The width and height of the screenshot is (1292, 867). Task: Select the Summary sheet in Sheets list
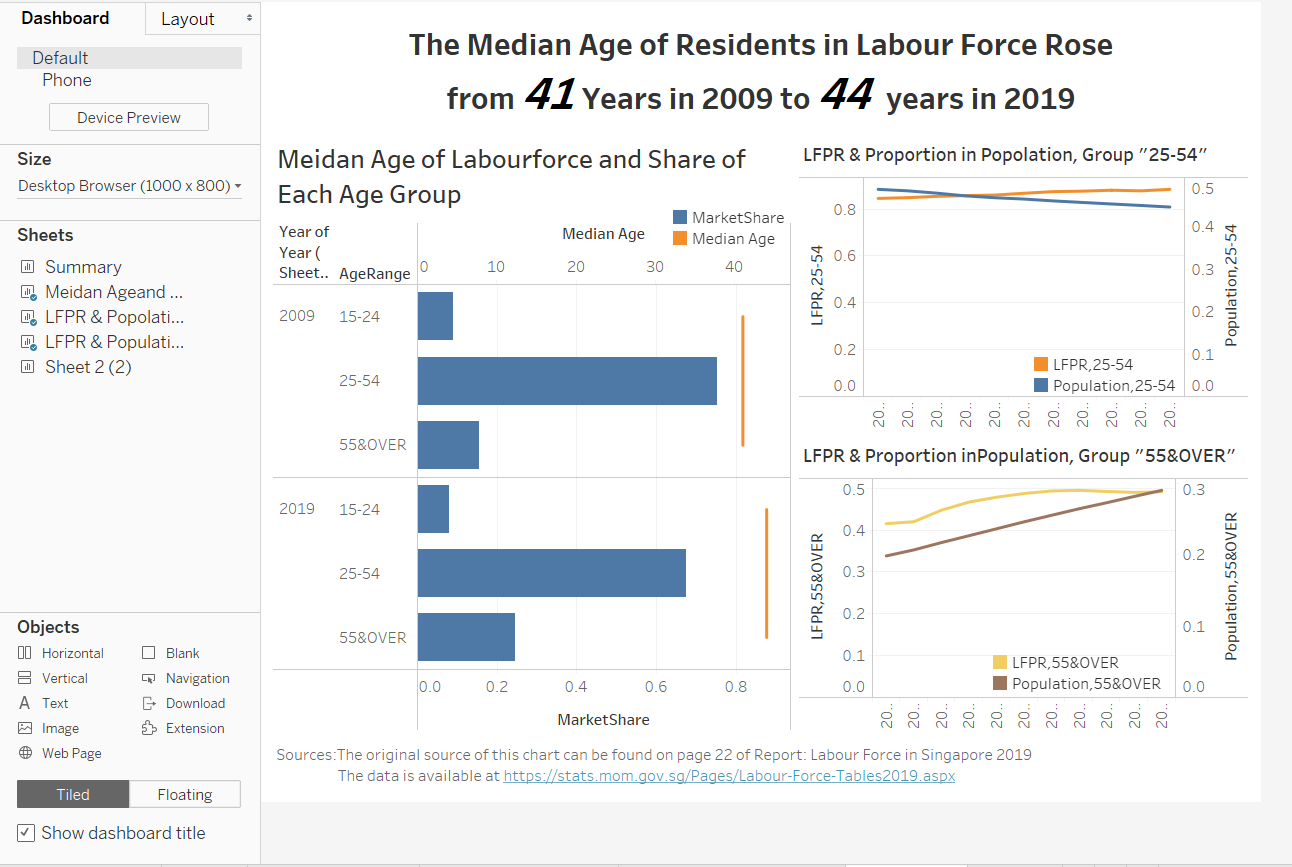[x=83, y=267]
